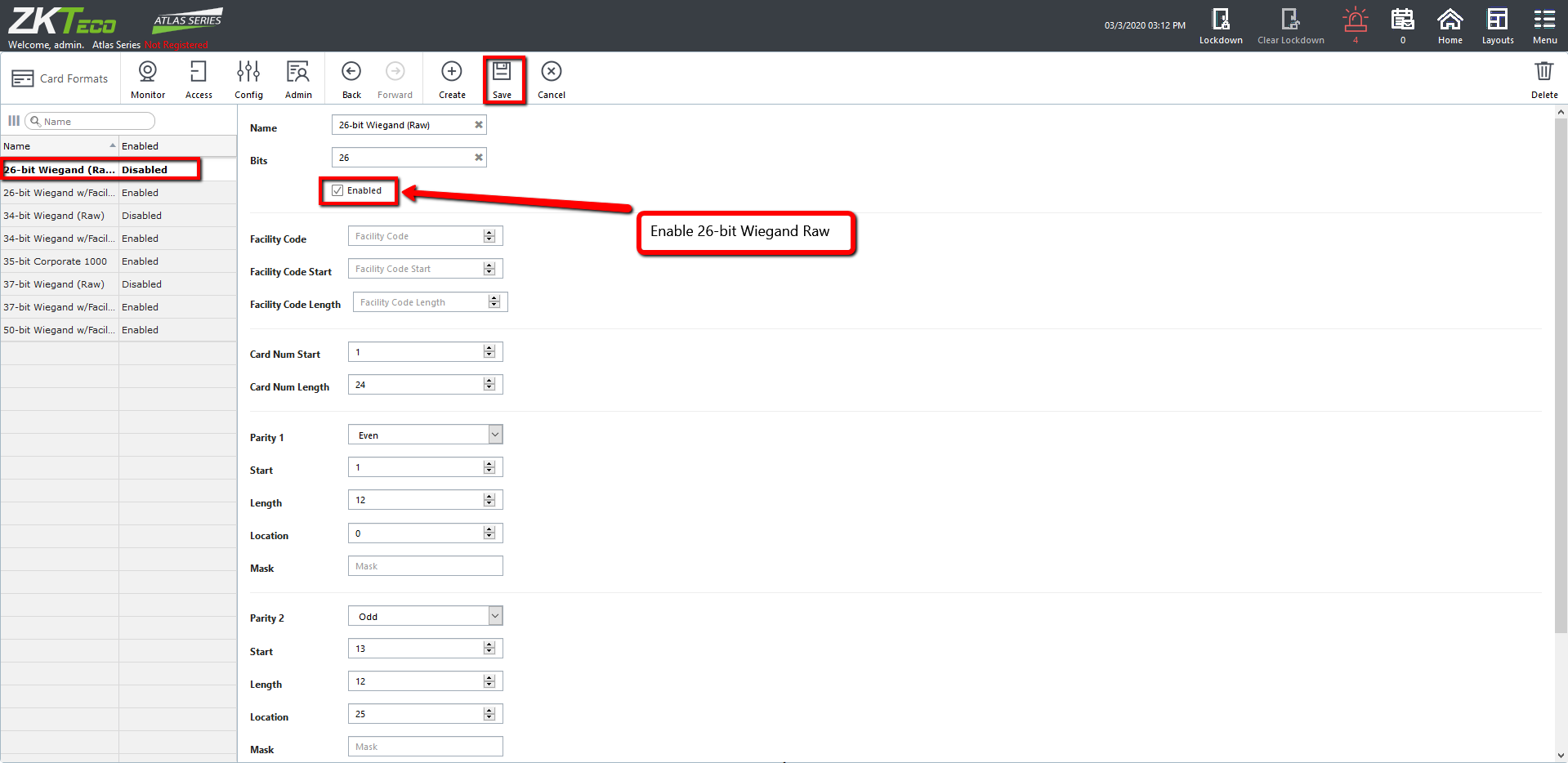The image size is (1568, 763).
Task: Open the calendar events icon
Action: [x=1403, y=26]
